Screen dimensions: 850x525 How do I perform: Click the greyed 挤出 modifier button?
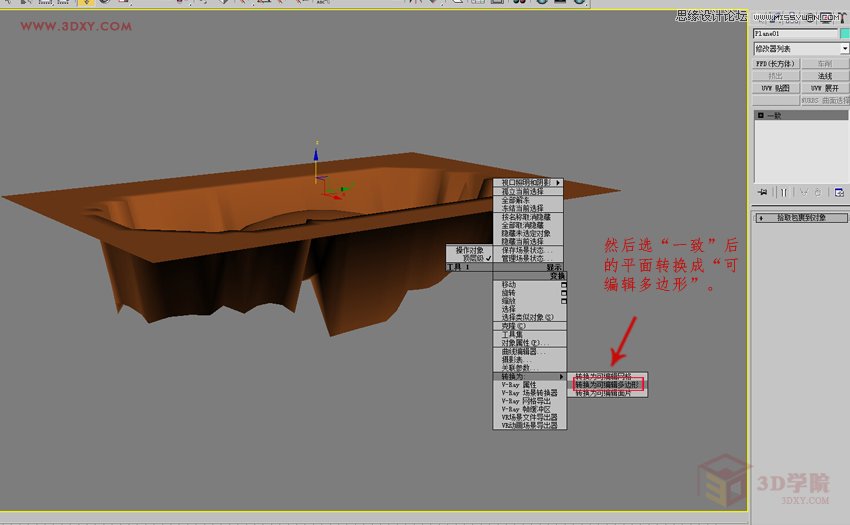pyautogui.click(x=776, y=76)
